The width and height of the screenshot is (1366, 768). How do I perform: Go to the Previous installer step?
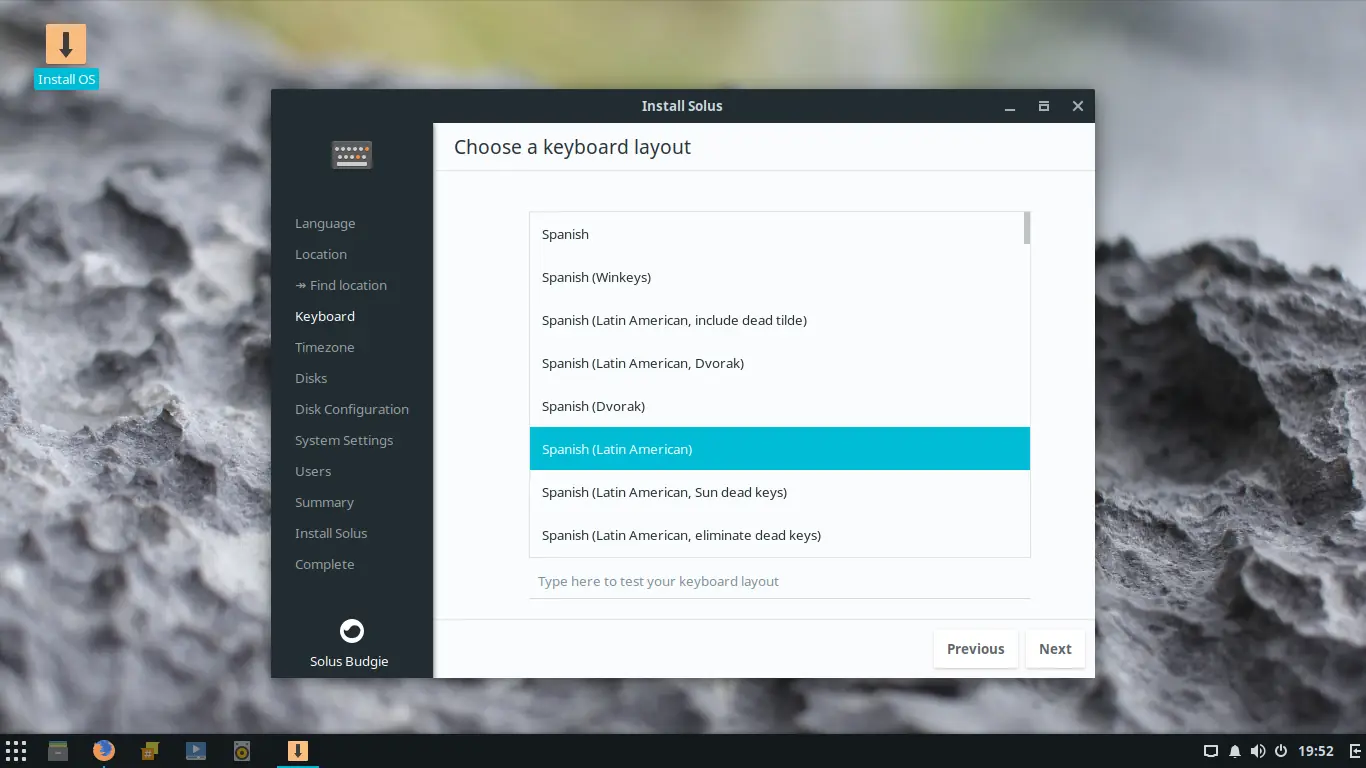tap(976, 649)
